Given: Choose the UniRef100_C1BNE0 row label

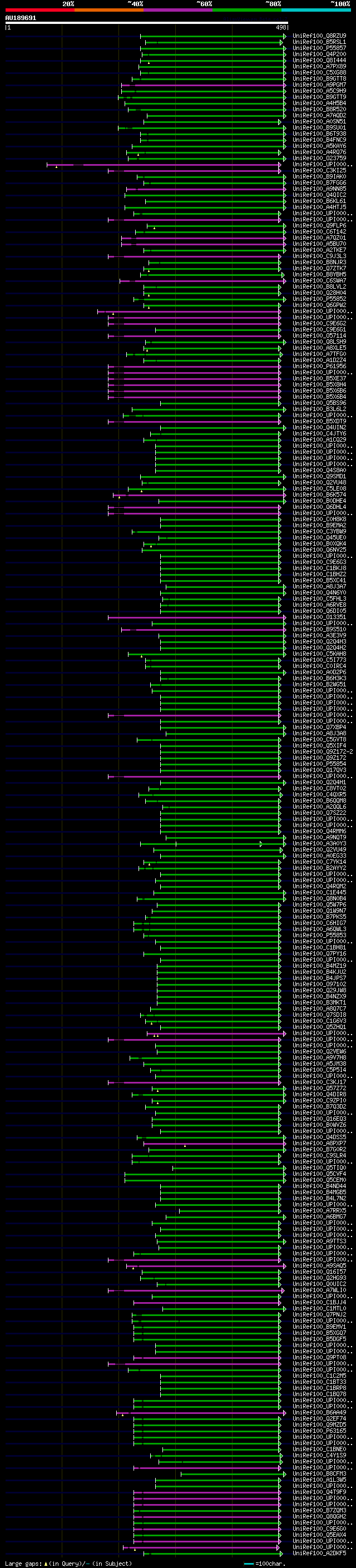Looking at the screenshot, I should [x=319, y=1450].
